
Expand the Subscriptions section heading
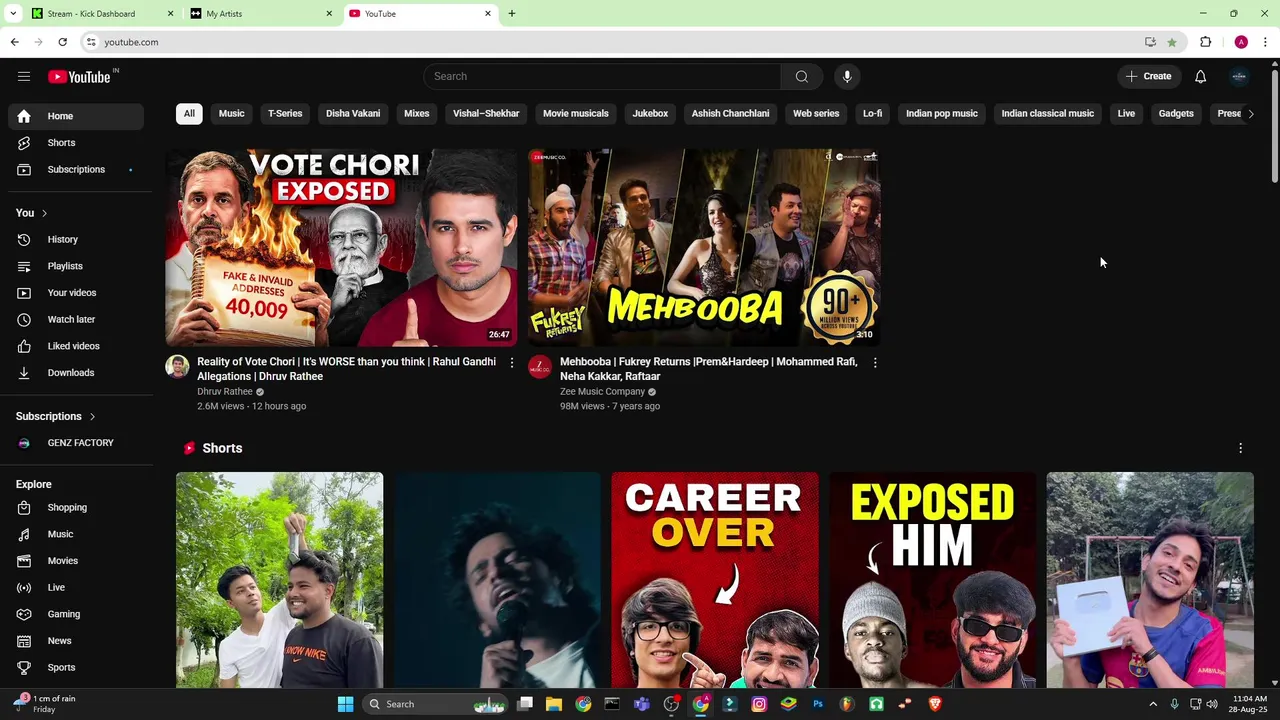click(x=56, y=416)
